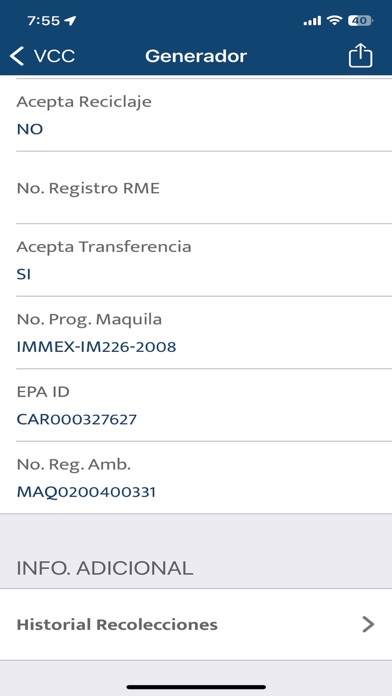
Task: Open the Historial Recolecciones row
Action: (196, 625)
